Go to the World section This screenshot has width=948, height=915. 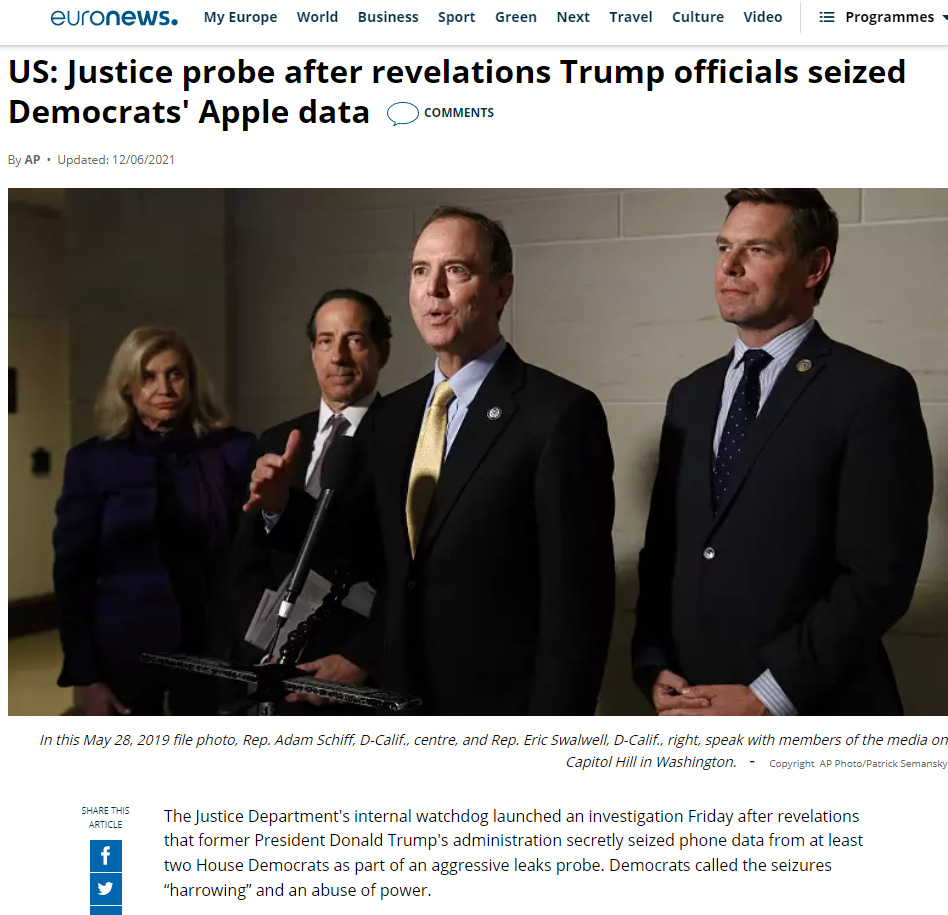pyautogui.click(x=317, y=17)
